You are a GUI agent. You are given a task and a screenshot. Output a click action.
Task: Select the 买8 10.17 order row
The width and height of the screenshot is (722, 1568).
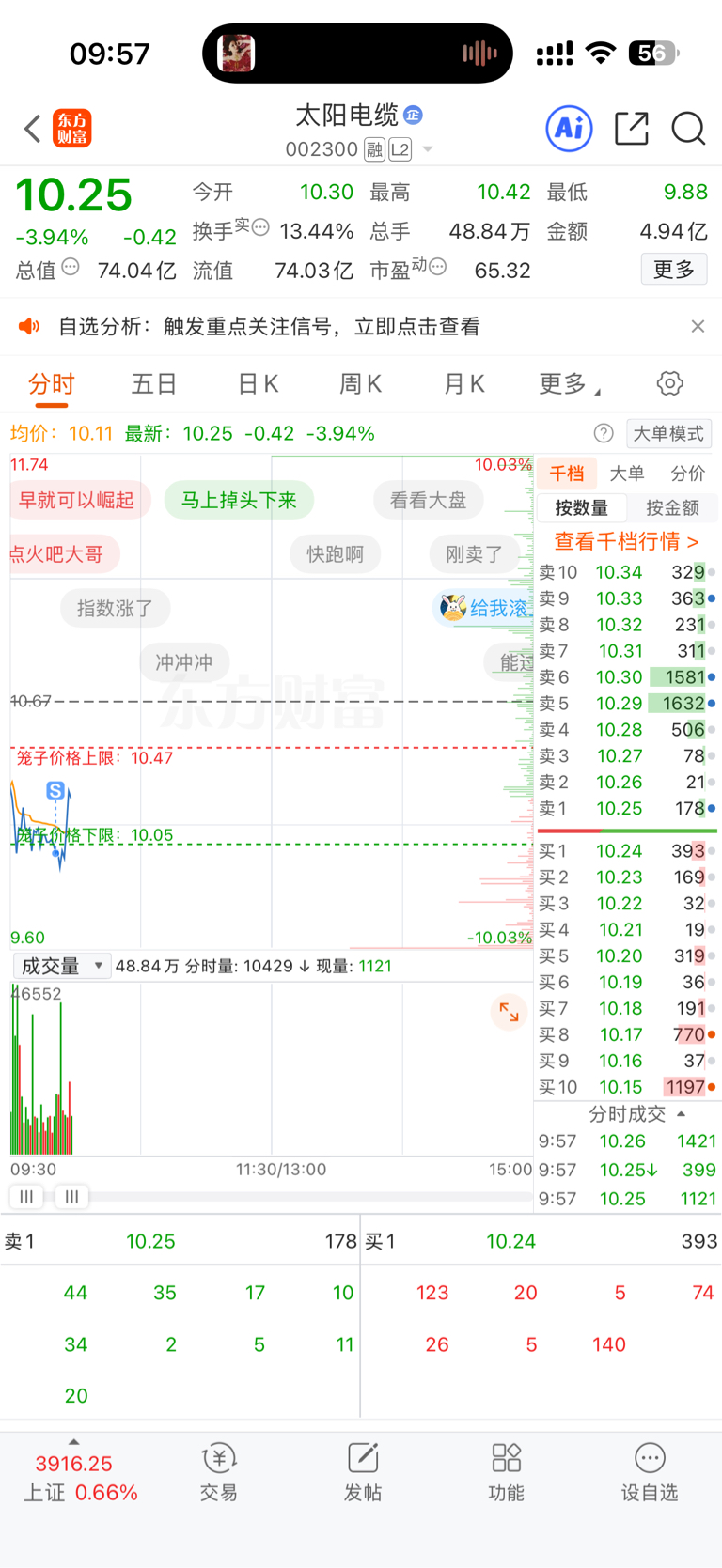click(626, 1034)
